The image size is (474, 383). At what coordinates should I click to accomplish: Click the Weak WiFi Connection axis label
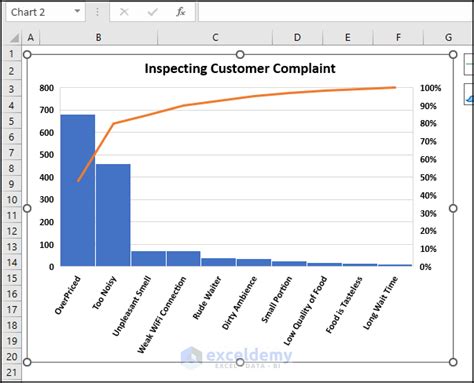[162, 315]
